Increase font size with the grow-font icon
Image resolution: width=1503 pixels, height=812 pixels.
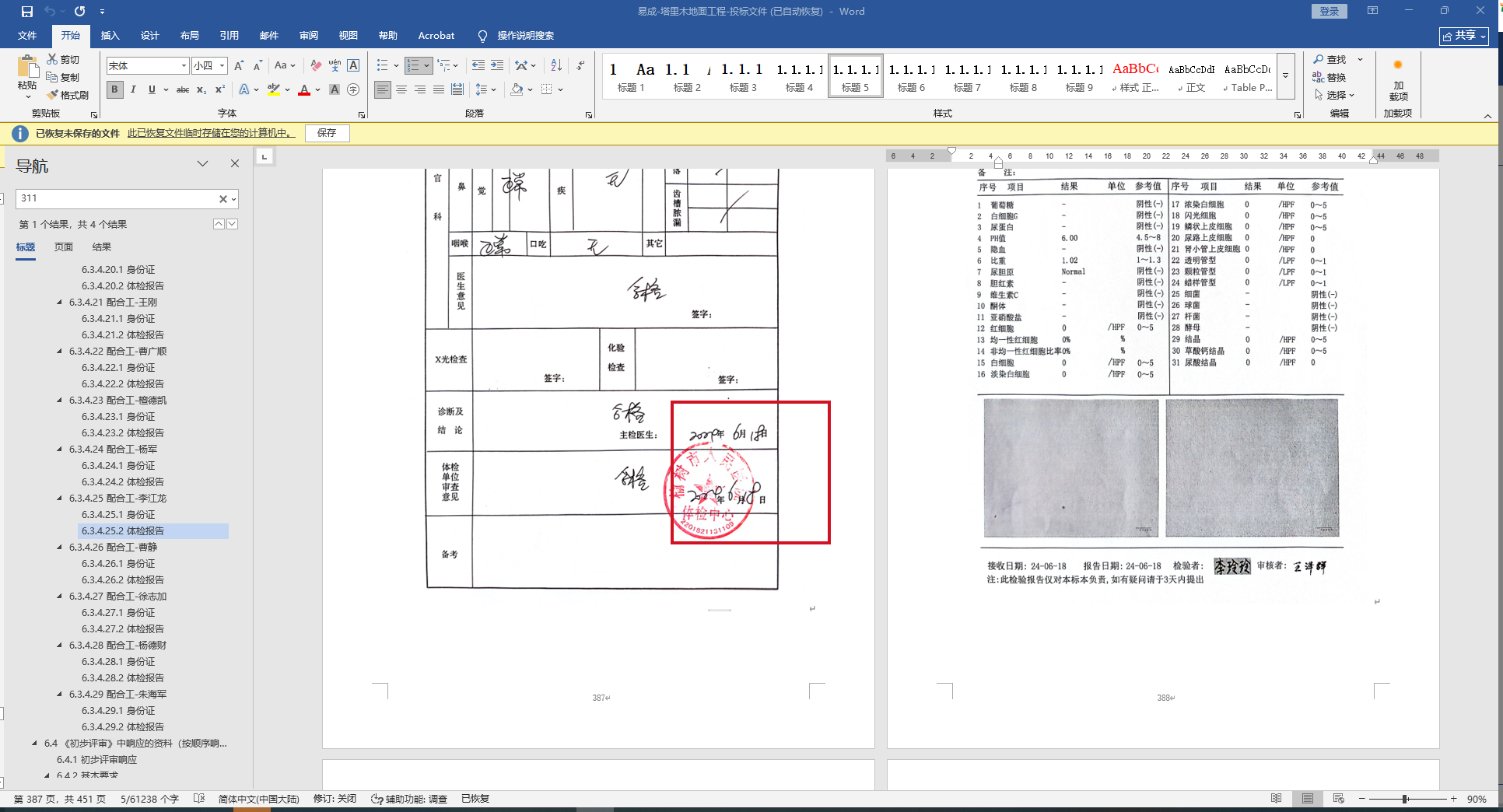239,66
